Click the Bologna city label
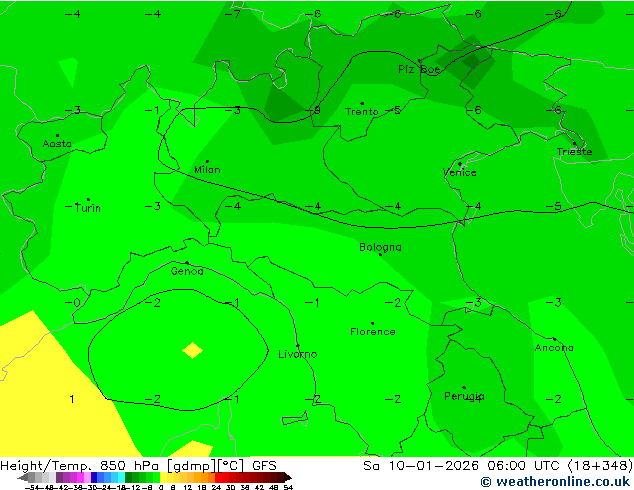634x490 pixels. tap(380, 247)
